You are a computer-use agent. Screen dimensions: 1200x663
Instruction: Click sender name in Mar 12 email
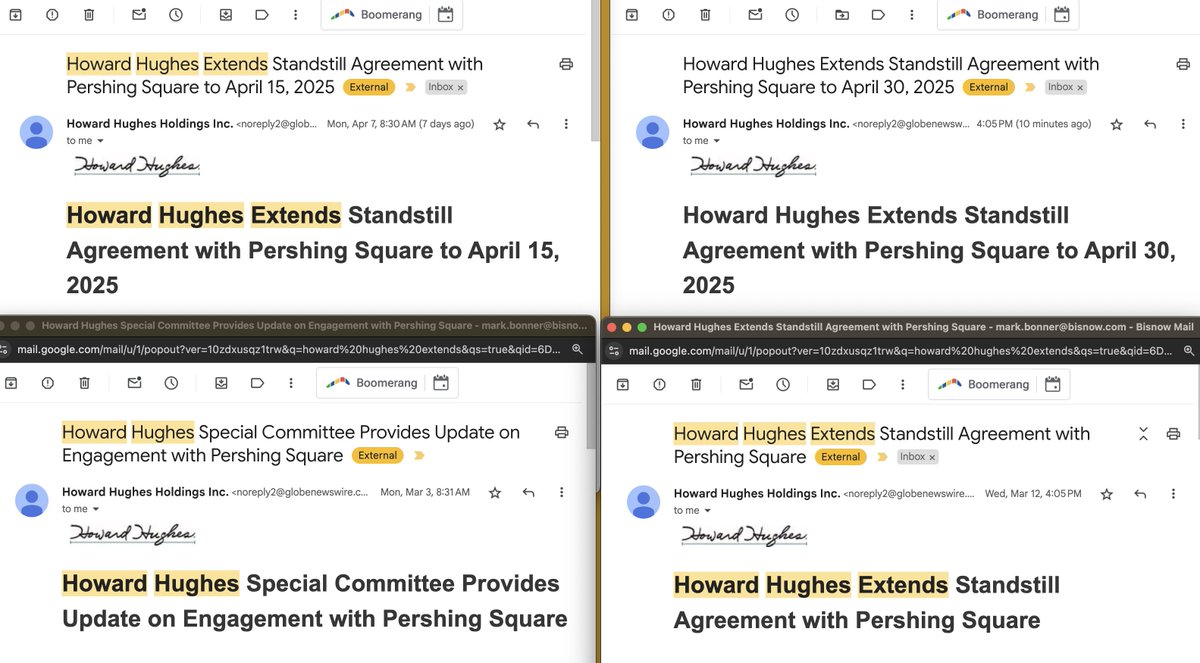coord(757,494)
